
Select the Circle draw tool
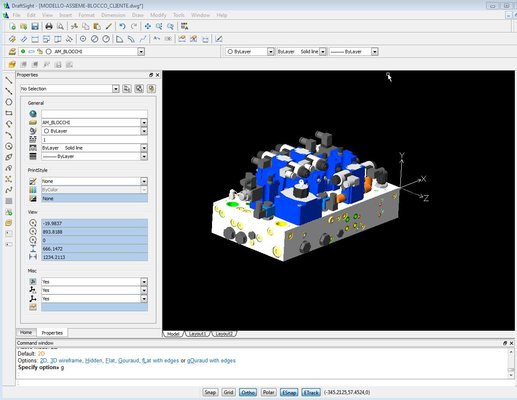[9, 102]
